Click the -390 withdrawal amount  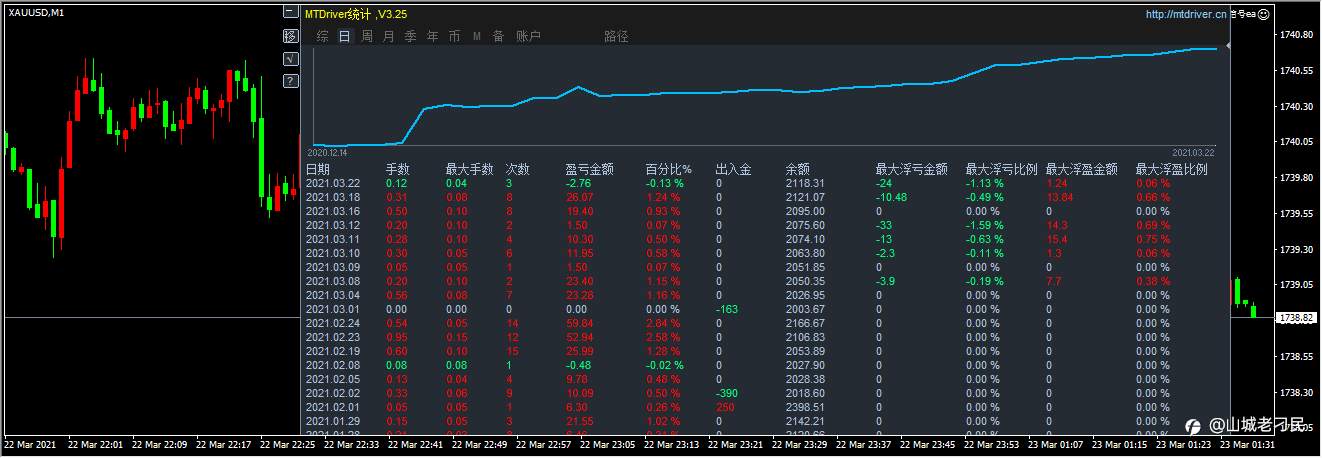pyautogui.click(x=726, y=393)
